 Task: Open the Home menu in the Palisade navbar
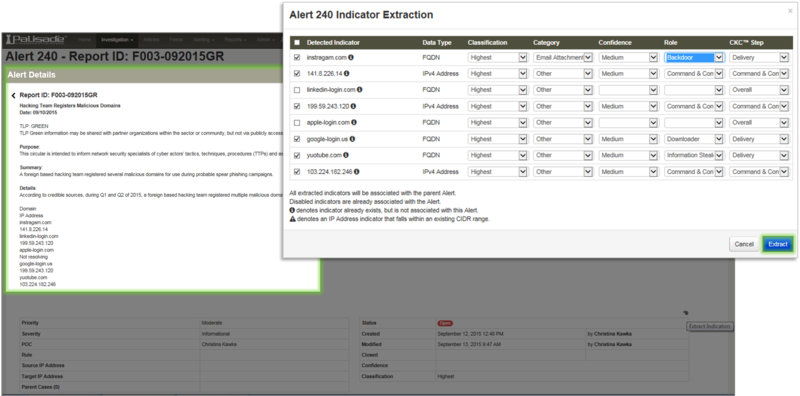coord(84,39)
